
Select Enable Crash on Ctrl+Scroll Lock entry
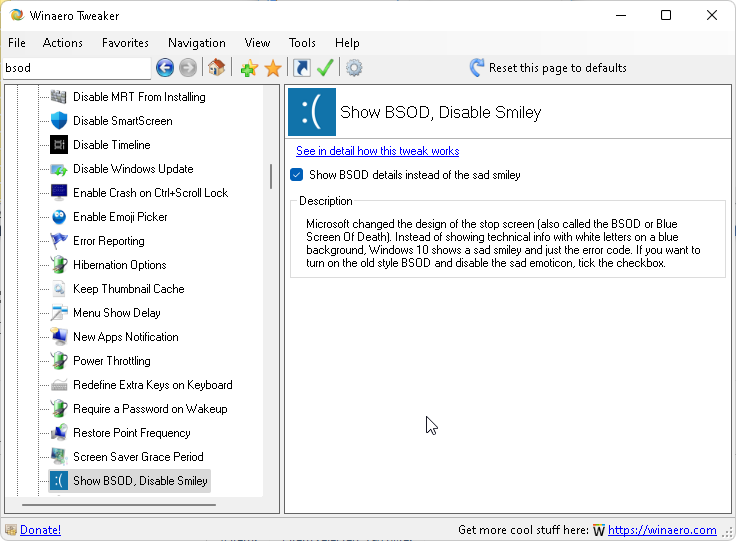(x=151, y=192)
